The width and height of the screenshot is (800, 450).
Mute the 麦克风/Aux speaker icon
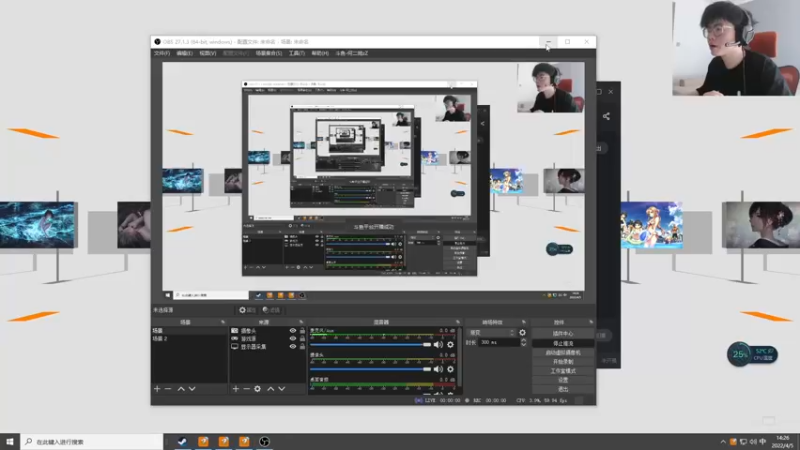tap(438, 344)
